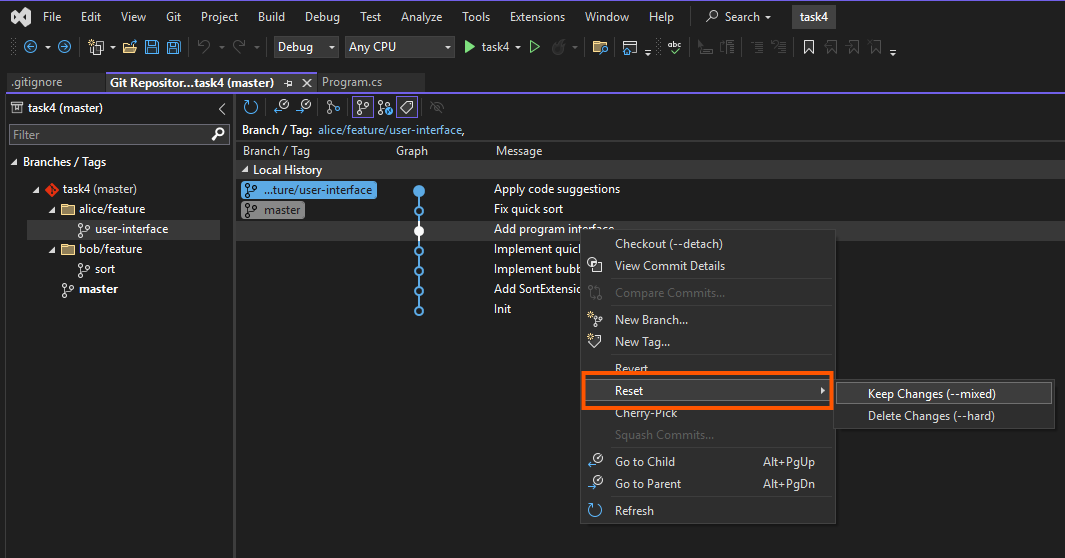This screenshot has width=1065, height=558.
Task: Select Delete Changes (--hard) from submenu
Action: click(x=931, y=416)
